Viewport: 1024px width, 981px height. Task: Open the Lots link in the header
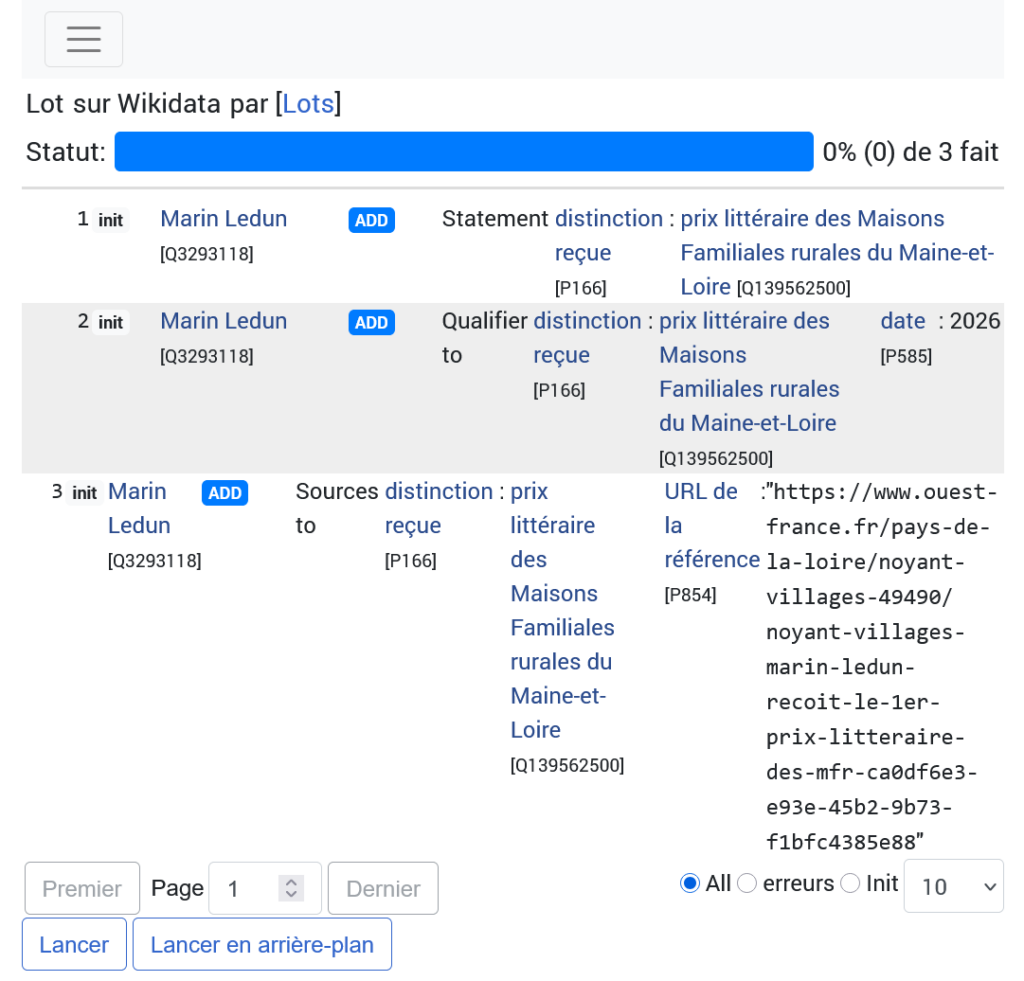pos(308,103)
